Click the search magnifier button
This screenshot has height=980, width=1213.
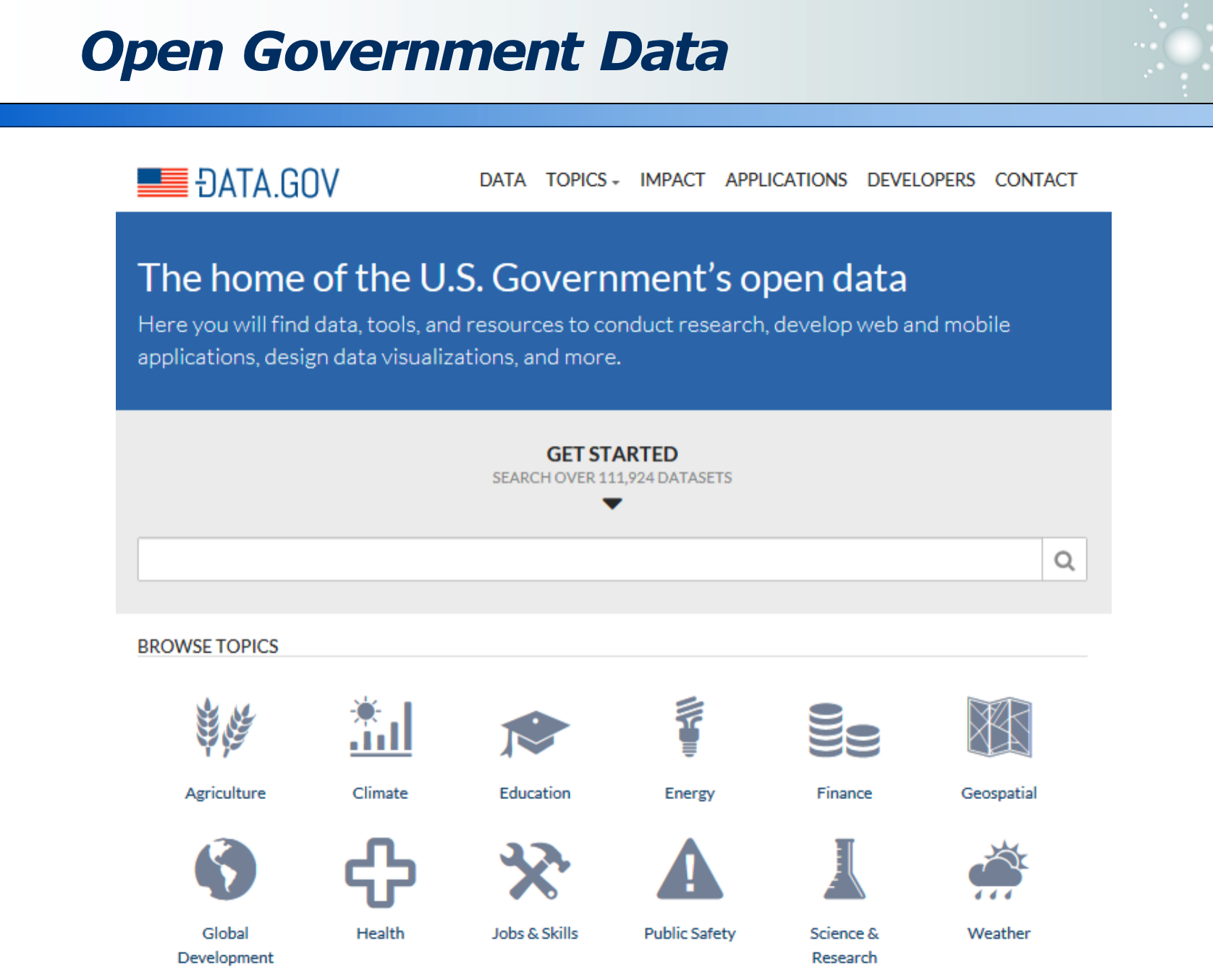pyautogui.click(x=1065, y=559)
